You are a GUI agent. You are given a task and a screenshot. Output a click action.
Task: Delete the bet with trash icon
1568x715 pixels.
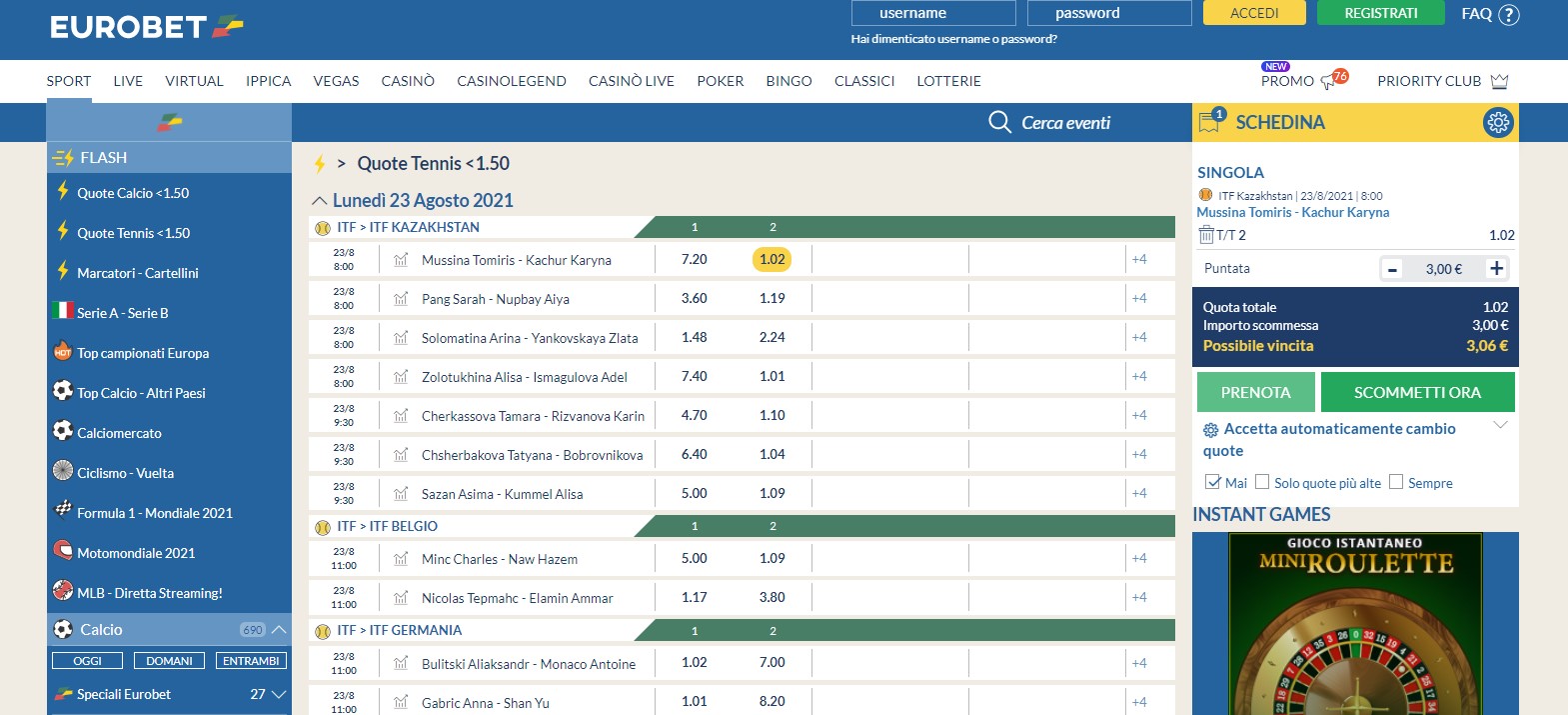pos(1206,235)
